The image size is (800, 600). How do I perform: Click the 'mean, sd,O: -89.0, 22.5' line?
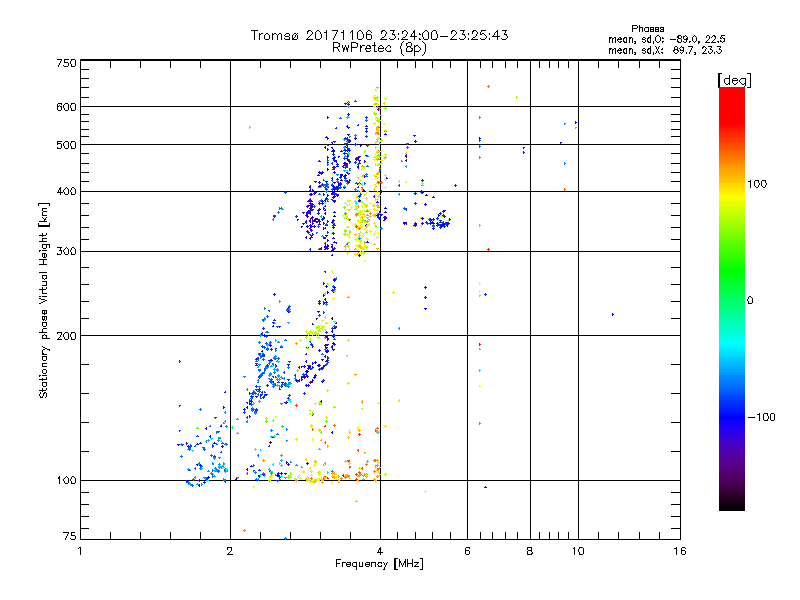[666, 39]
